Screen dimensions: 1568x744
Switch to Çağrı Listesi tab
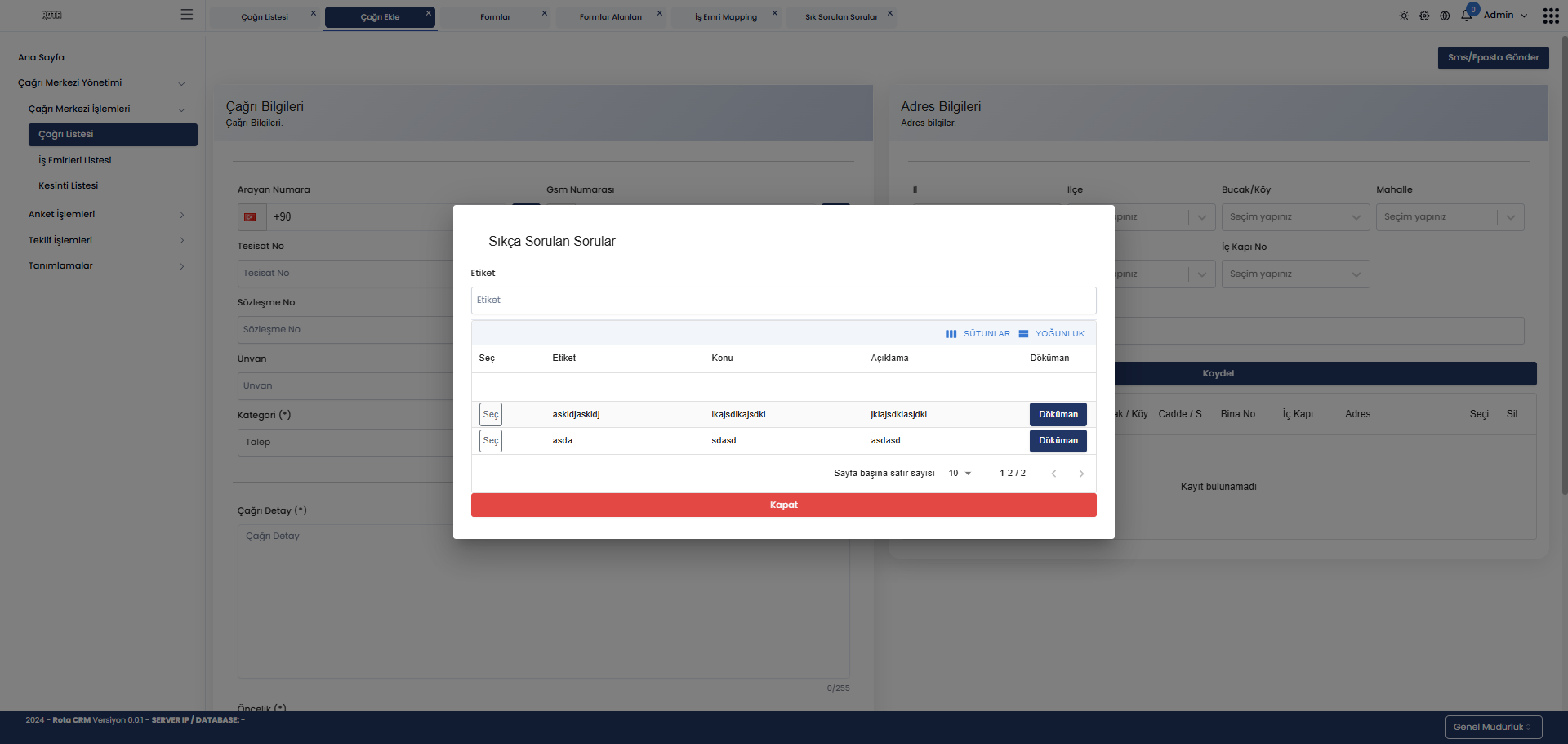(265, 17)
